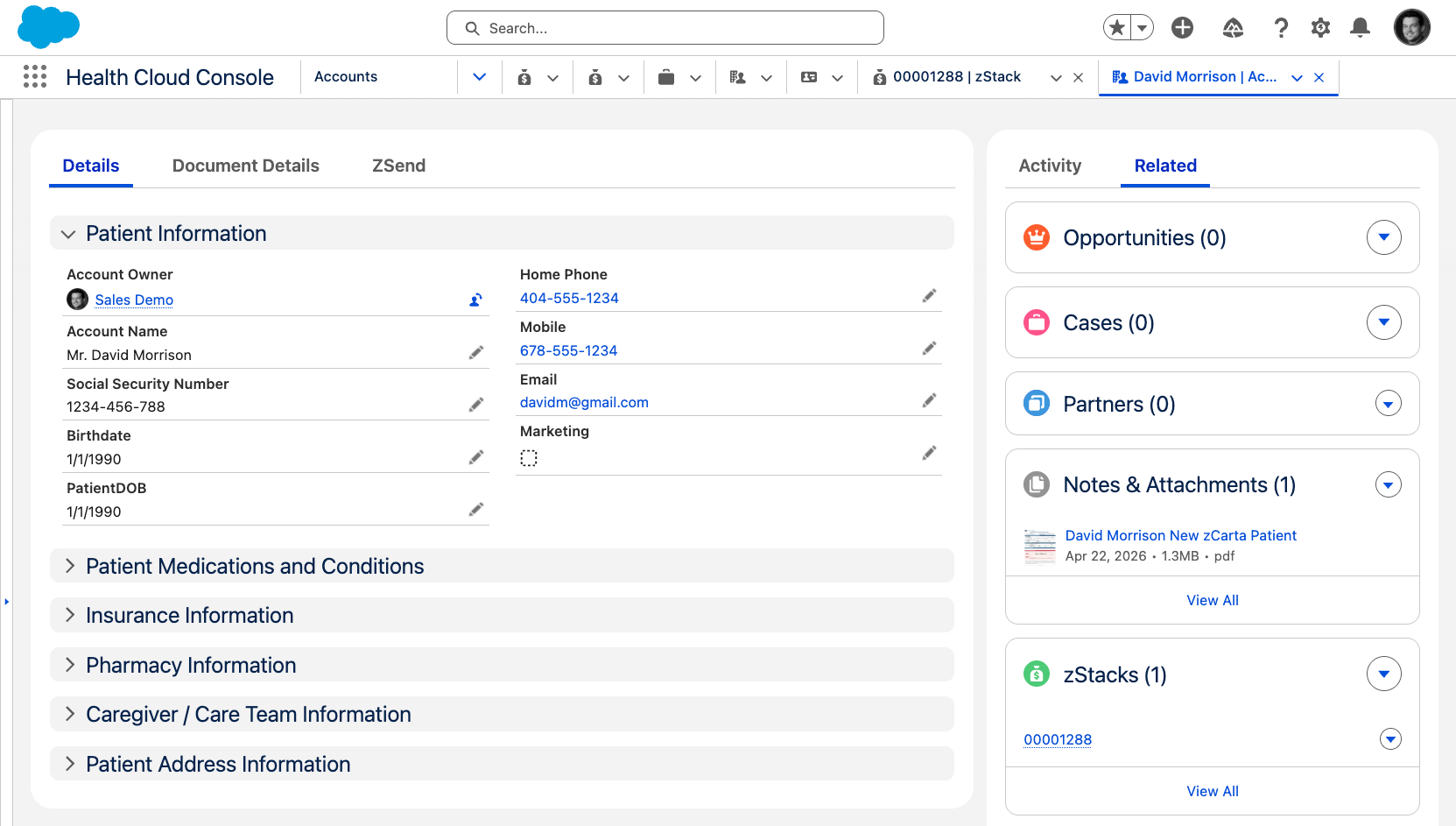Open the Global Actions plus icon
Viewport: 1456px width, 826px height.
[1183, 28]
